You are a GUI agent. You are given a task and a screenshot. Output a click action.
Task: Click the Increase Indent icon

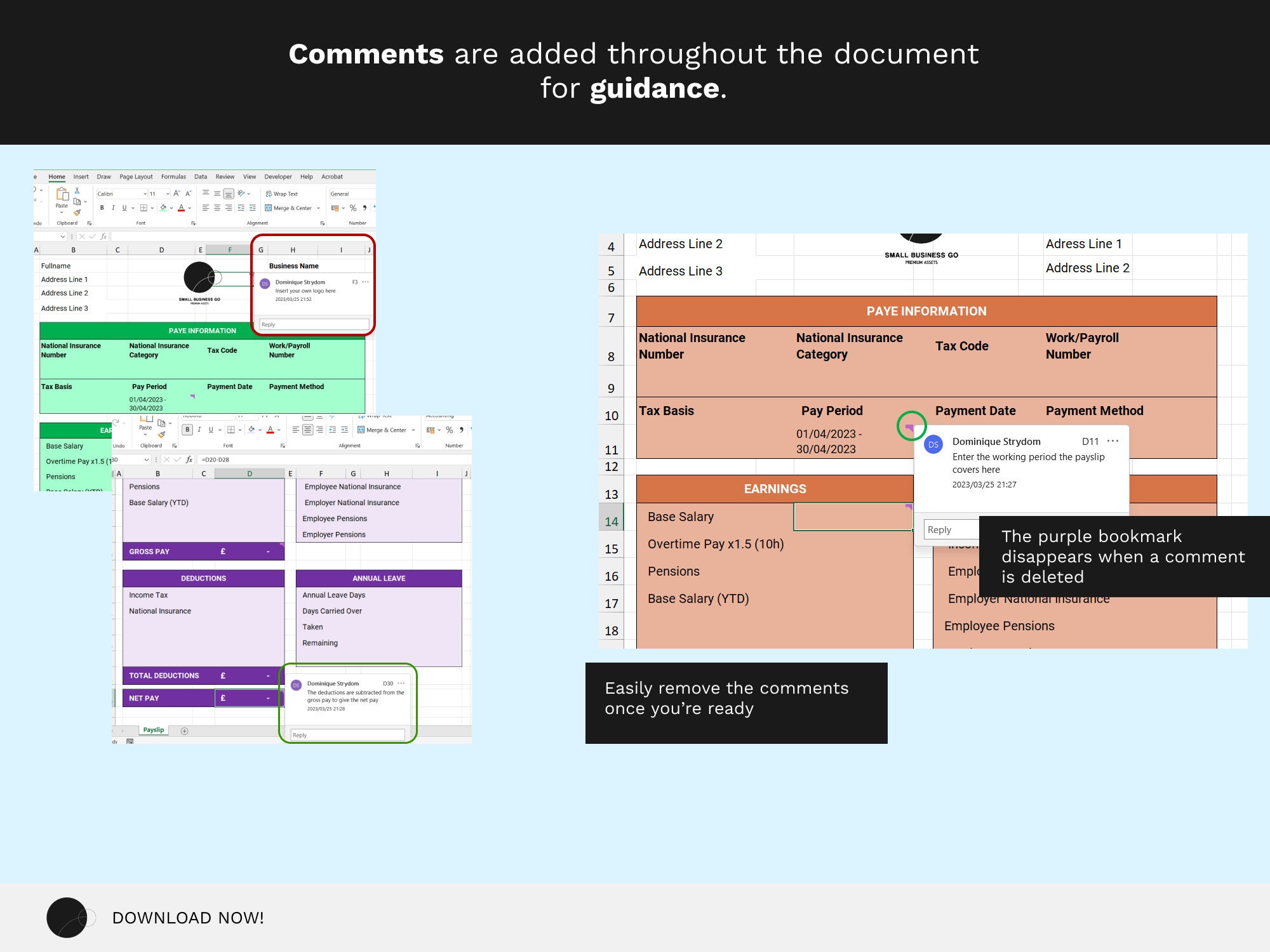click(252, 208)
